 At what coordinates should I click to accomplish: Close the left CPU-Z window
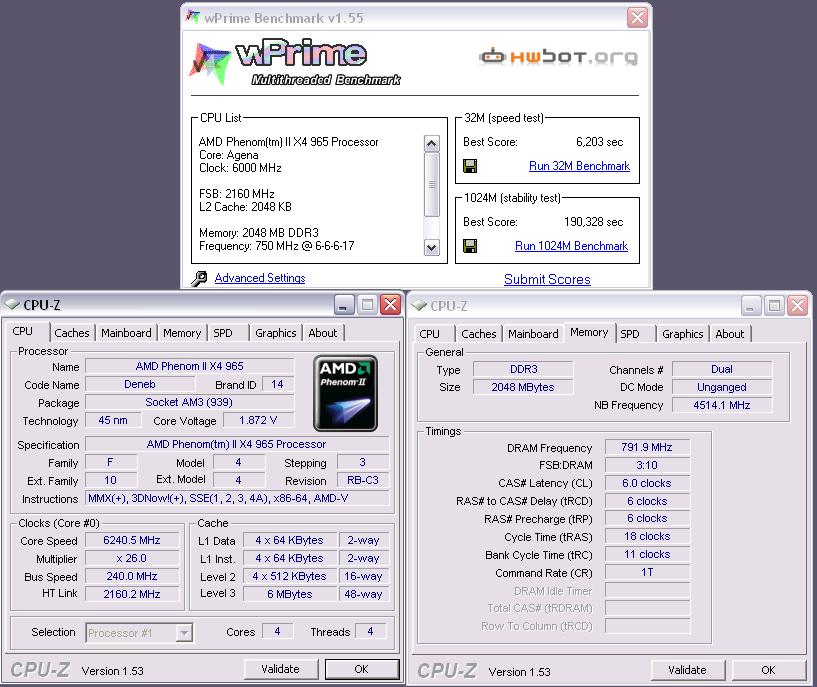[x=390, y=305]
